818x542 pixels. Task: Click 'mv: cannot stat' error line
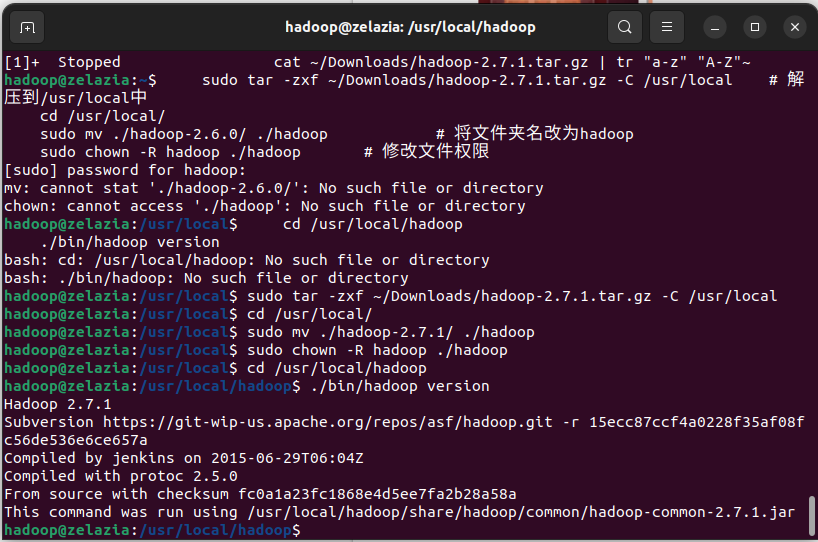273,188
